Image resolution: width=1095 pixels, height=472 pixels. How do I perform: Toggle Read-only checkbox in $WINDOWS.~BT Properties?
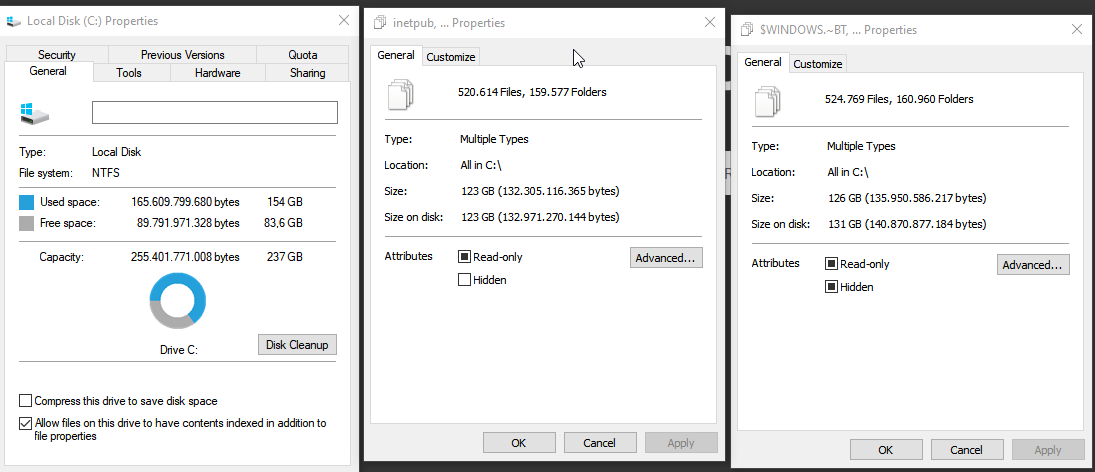pos(831,264)
